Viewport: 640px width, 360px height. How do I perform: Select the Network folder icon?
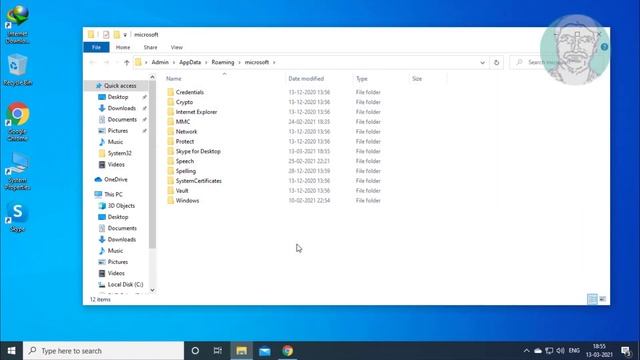[171, 131]
